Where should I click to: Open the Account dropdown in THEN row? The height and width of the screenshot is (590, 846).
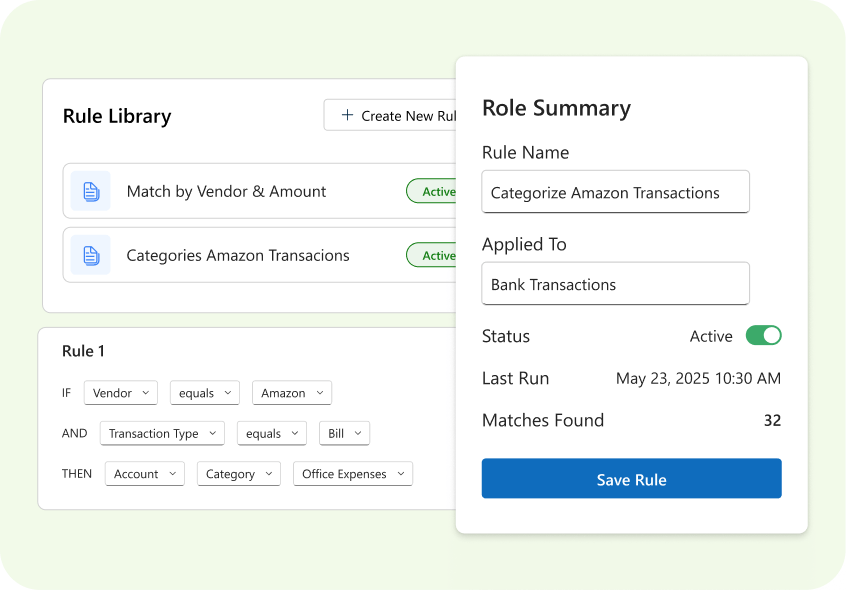coord(145,474)
